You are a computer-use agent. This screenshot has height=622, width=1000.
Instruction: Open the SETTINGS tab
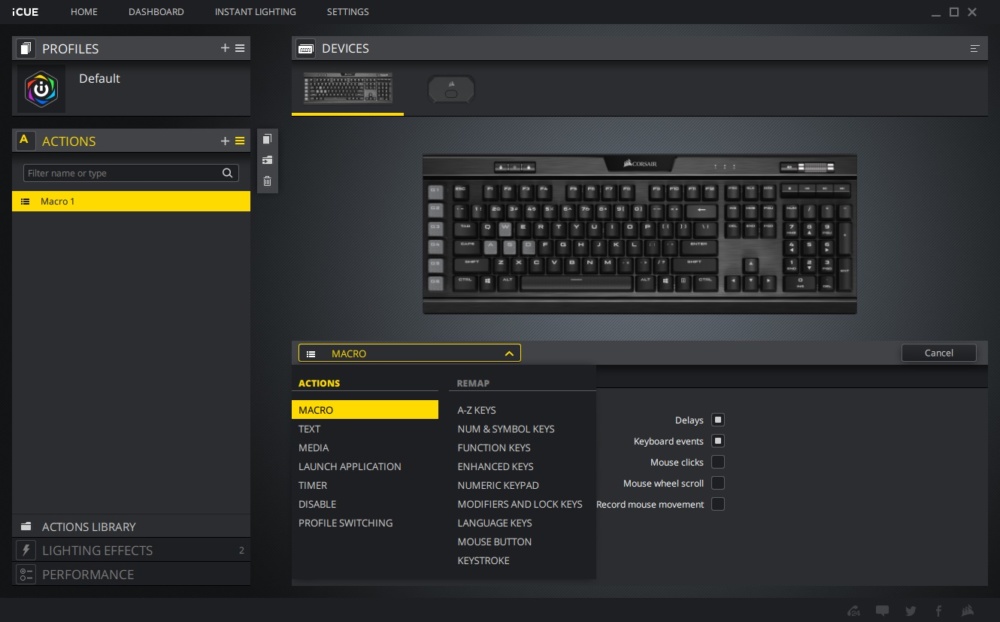[x=348, y=11]
